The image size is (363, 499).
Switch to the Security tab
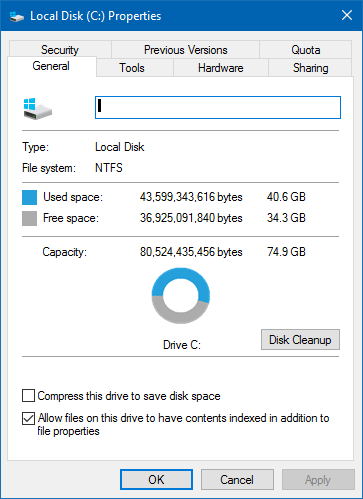(60, 50)
